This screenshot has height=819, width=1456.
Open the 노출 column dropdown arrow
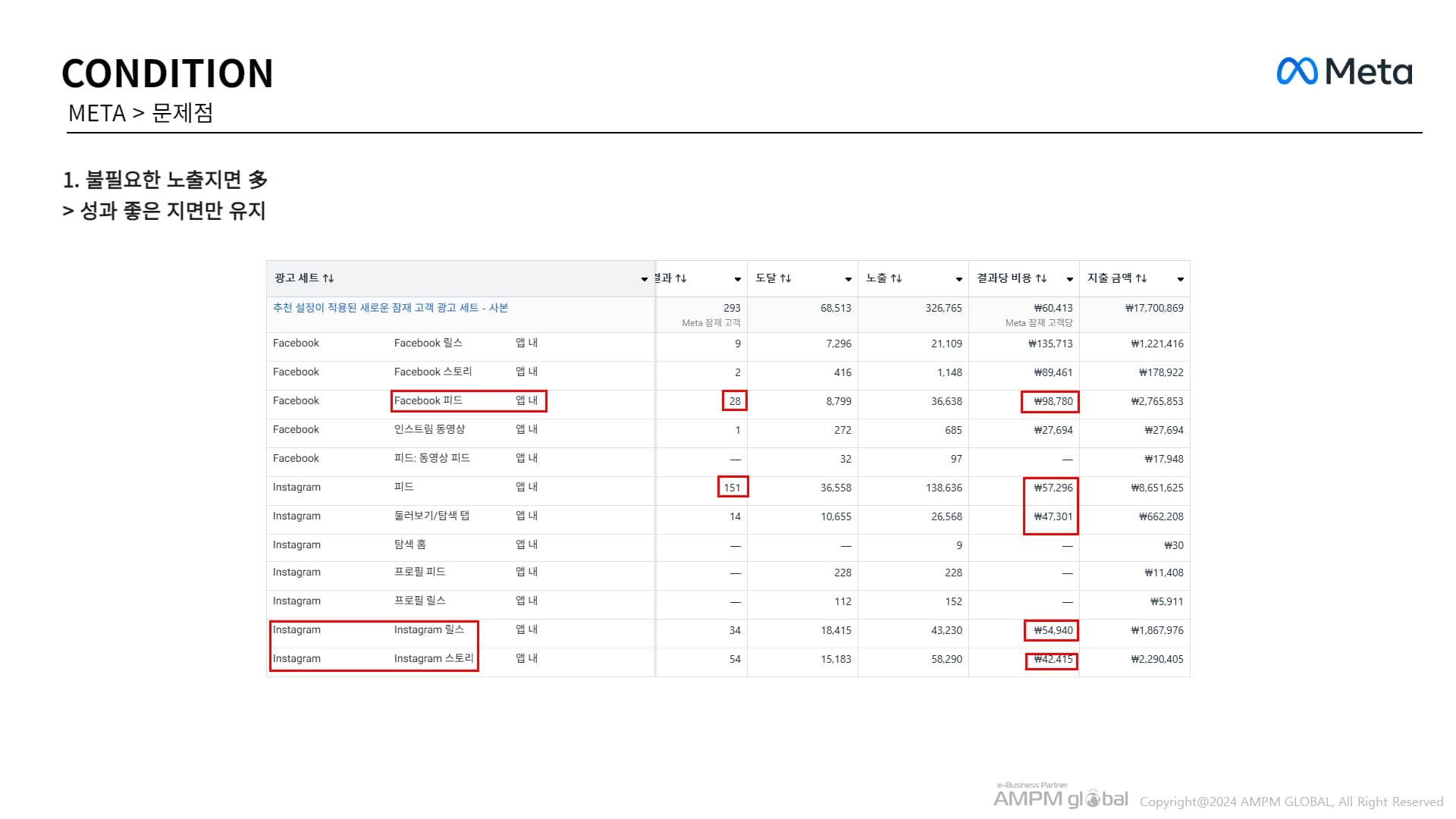click(x=959, y=279)
